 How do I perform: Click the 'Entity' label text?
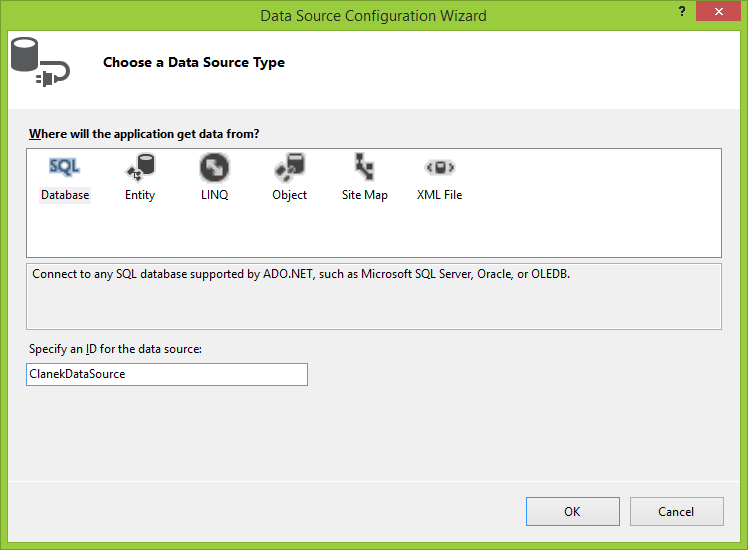(x=140, y=195)
